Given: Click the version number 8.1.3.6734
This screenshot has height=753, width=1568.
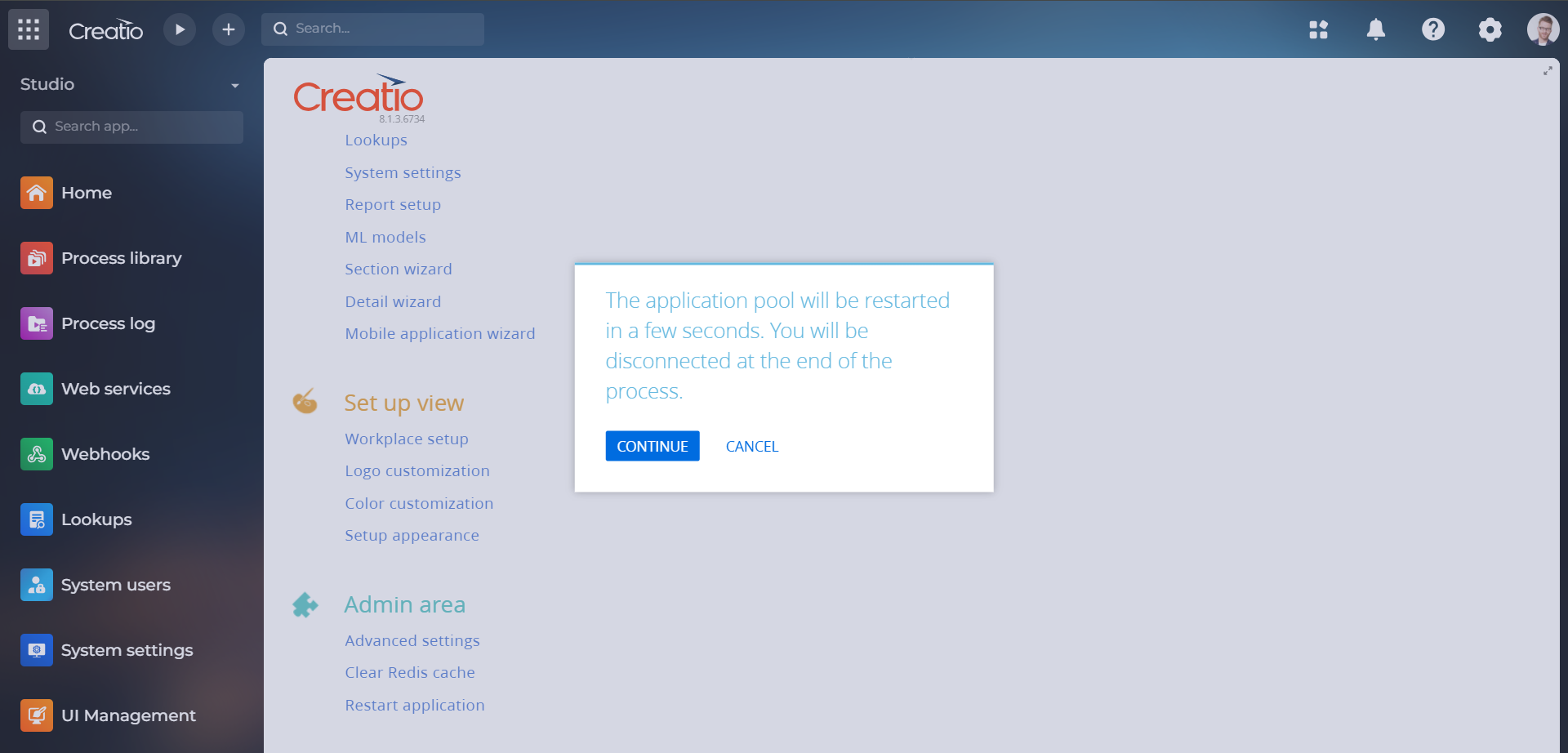Looking at the screenshot, I should 402,119.
